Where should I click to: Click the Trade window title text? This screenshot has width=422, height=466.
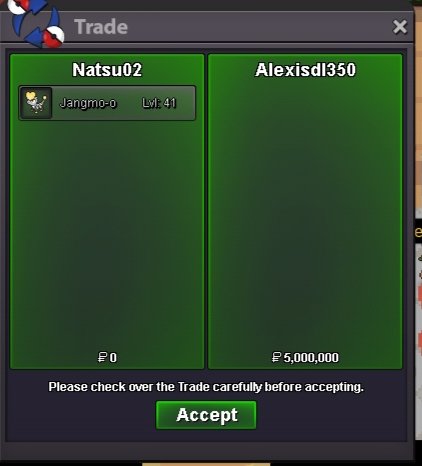click(101, 27)
